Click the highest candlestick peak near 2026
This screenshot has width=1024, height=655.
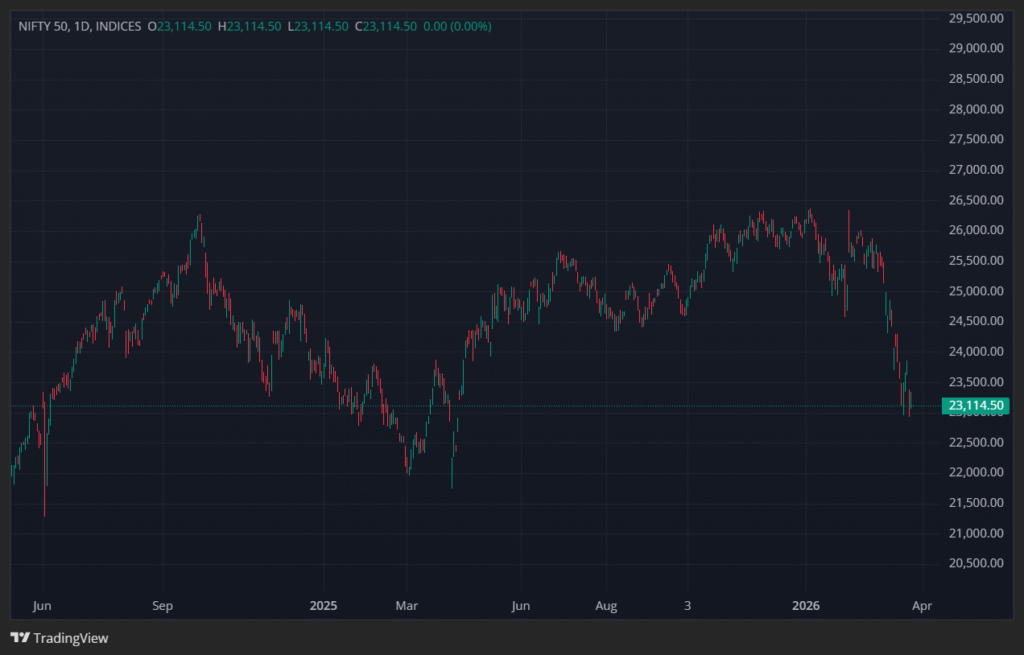[x=810, y=210]
